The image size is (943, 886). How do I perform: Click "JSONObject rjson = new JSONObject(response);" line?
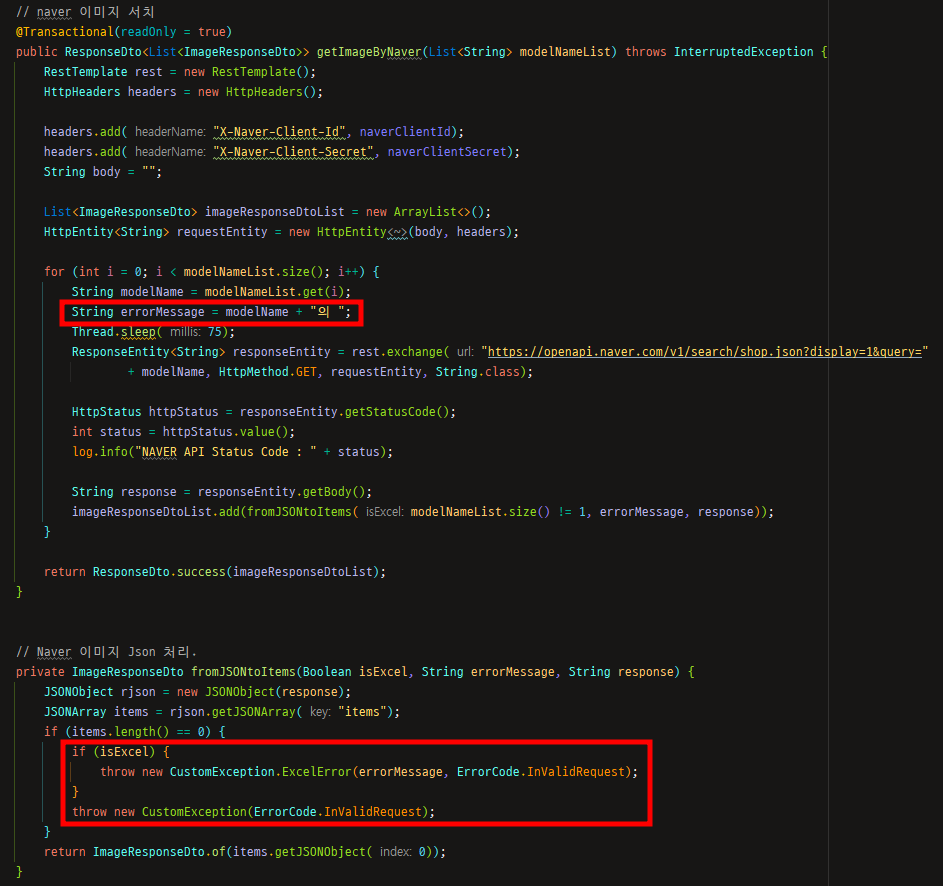197,692
